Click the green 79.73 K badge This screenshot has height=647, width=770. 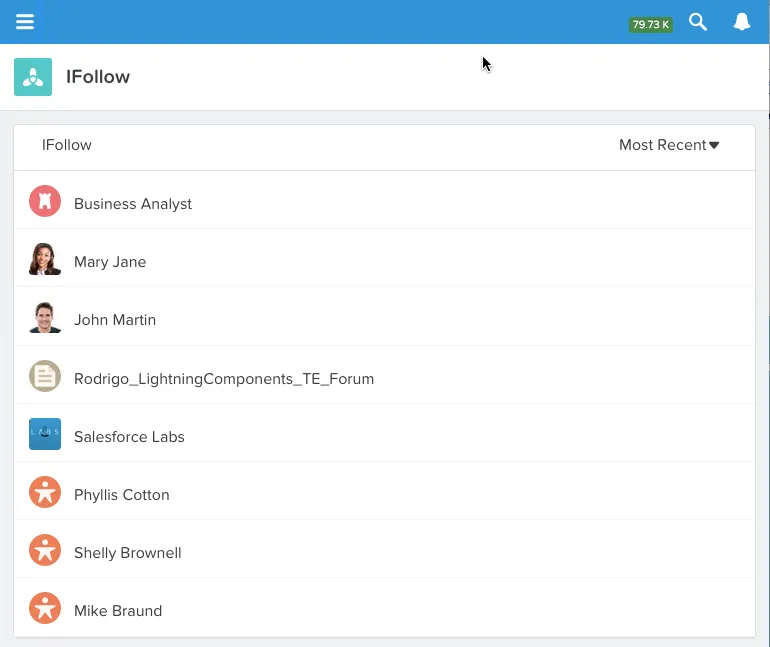(x=651, y=25)
